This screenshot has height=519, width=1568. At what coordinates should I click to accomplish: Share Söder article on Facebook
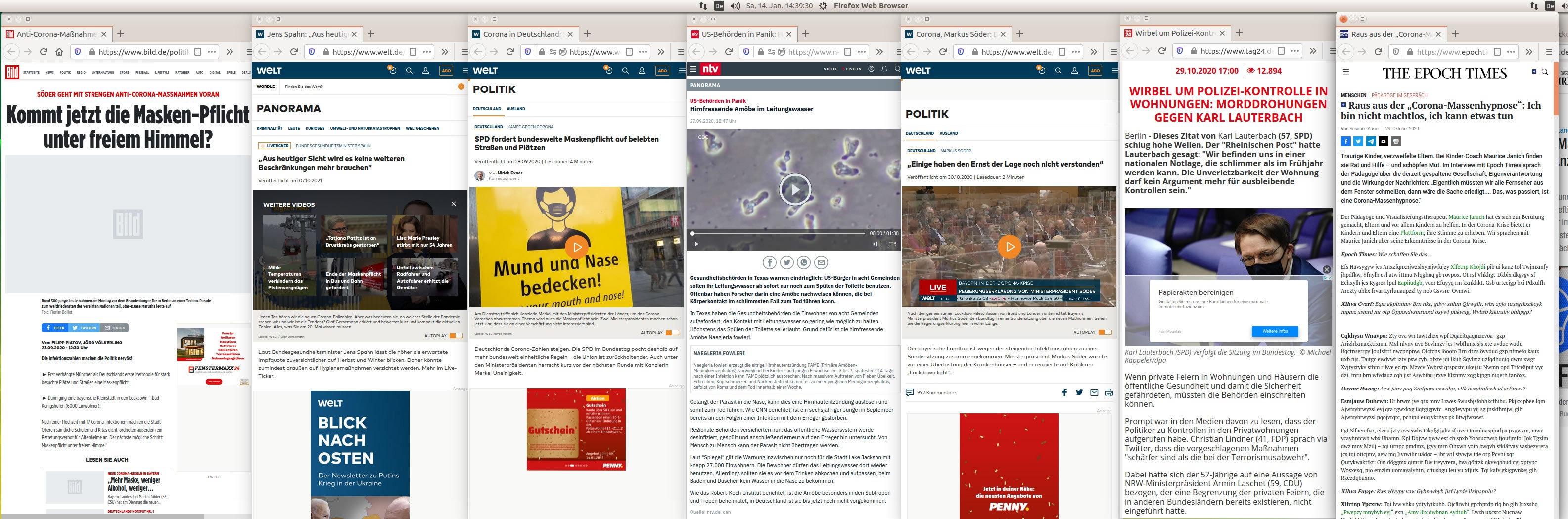pyautogui.click(x=1064, y=392)
